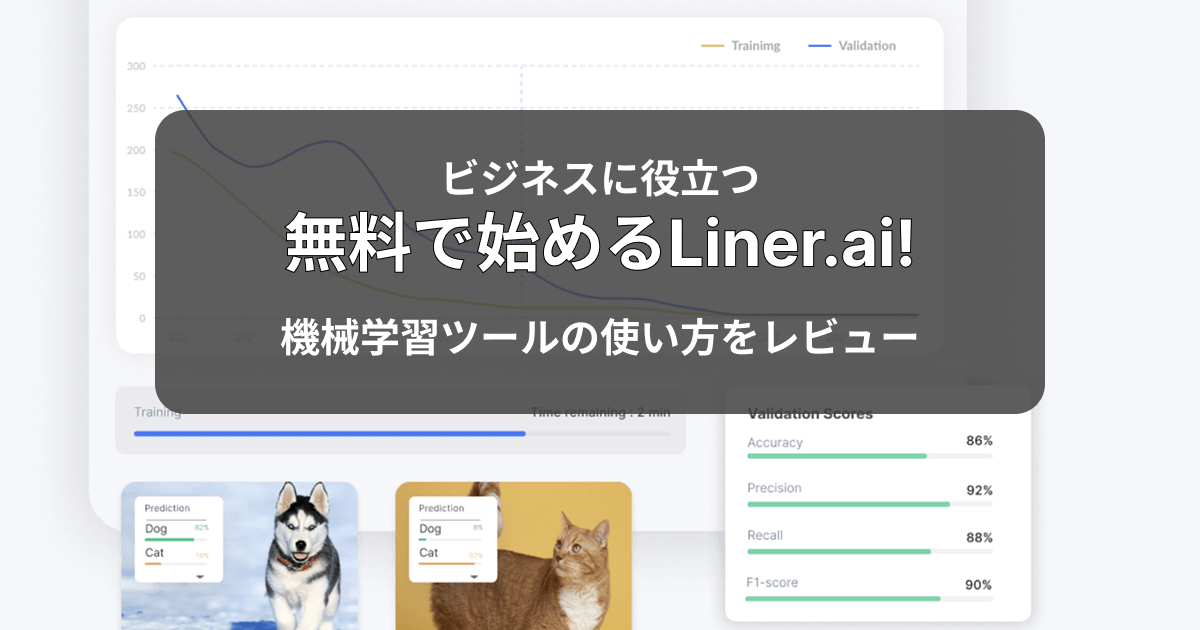Click the Validation Scores heading

tap(810, 414)
